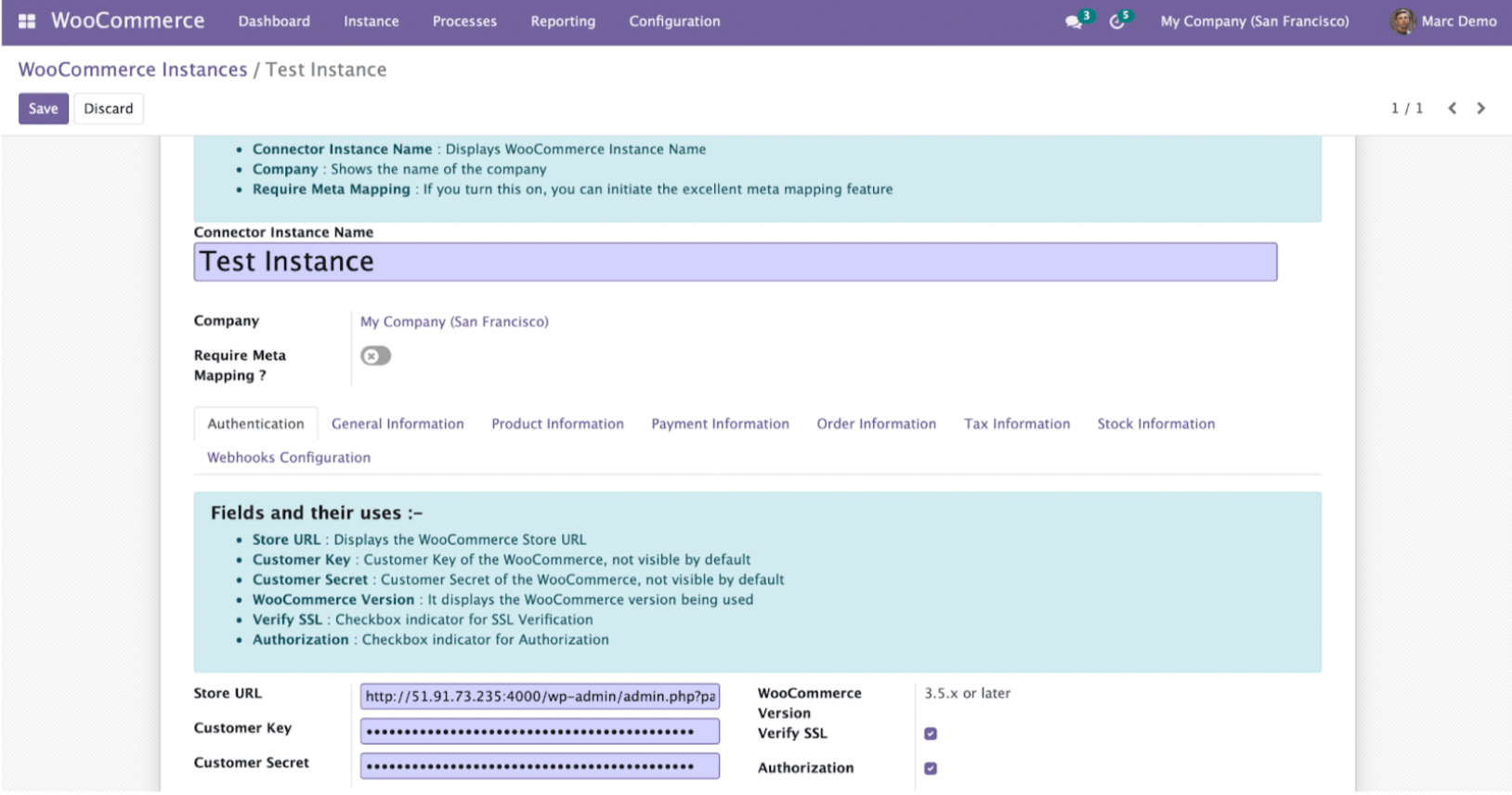Click Marc Demo's avatar picture
Viewport: 1512px width, 795px height.
pos(1401,21)
